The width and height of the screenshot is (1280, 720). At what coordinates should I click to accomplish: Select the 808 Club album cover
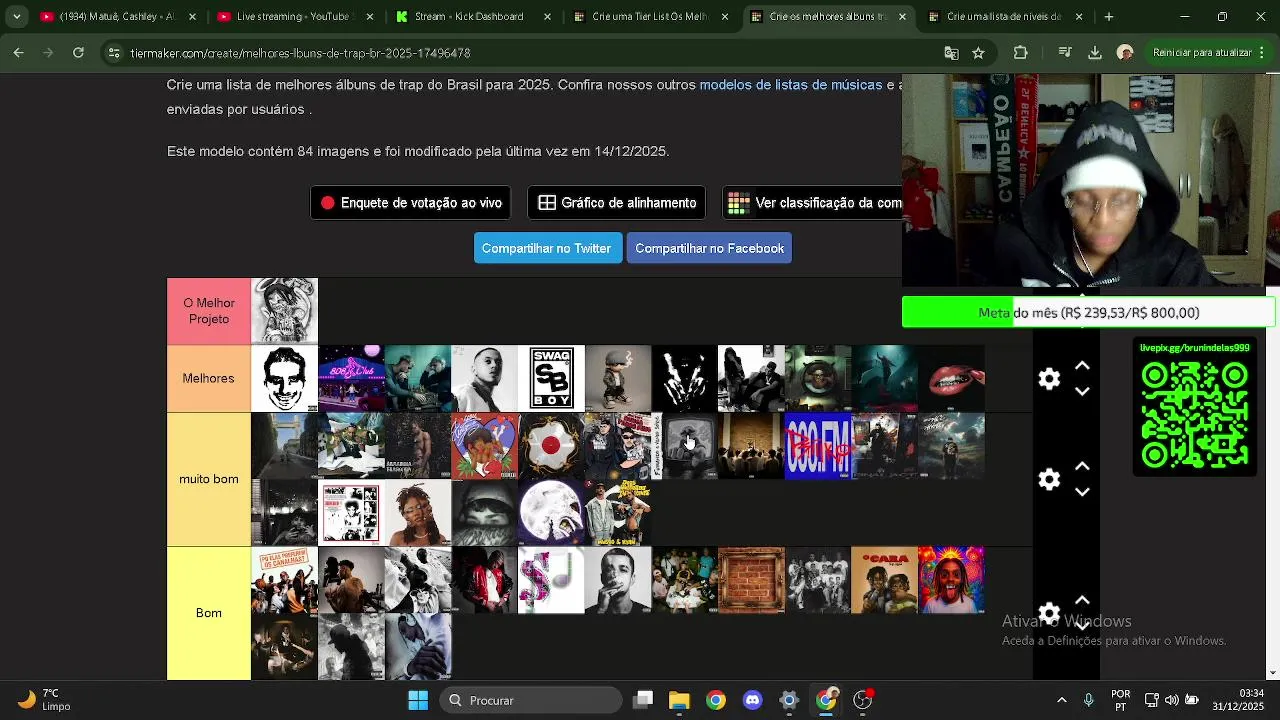coord(351,378)
